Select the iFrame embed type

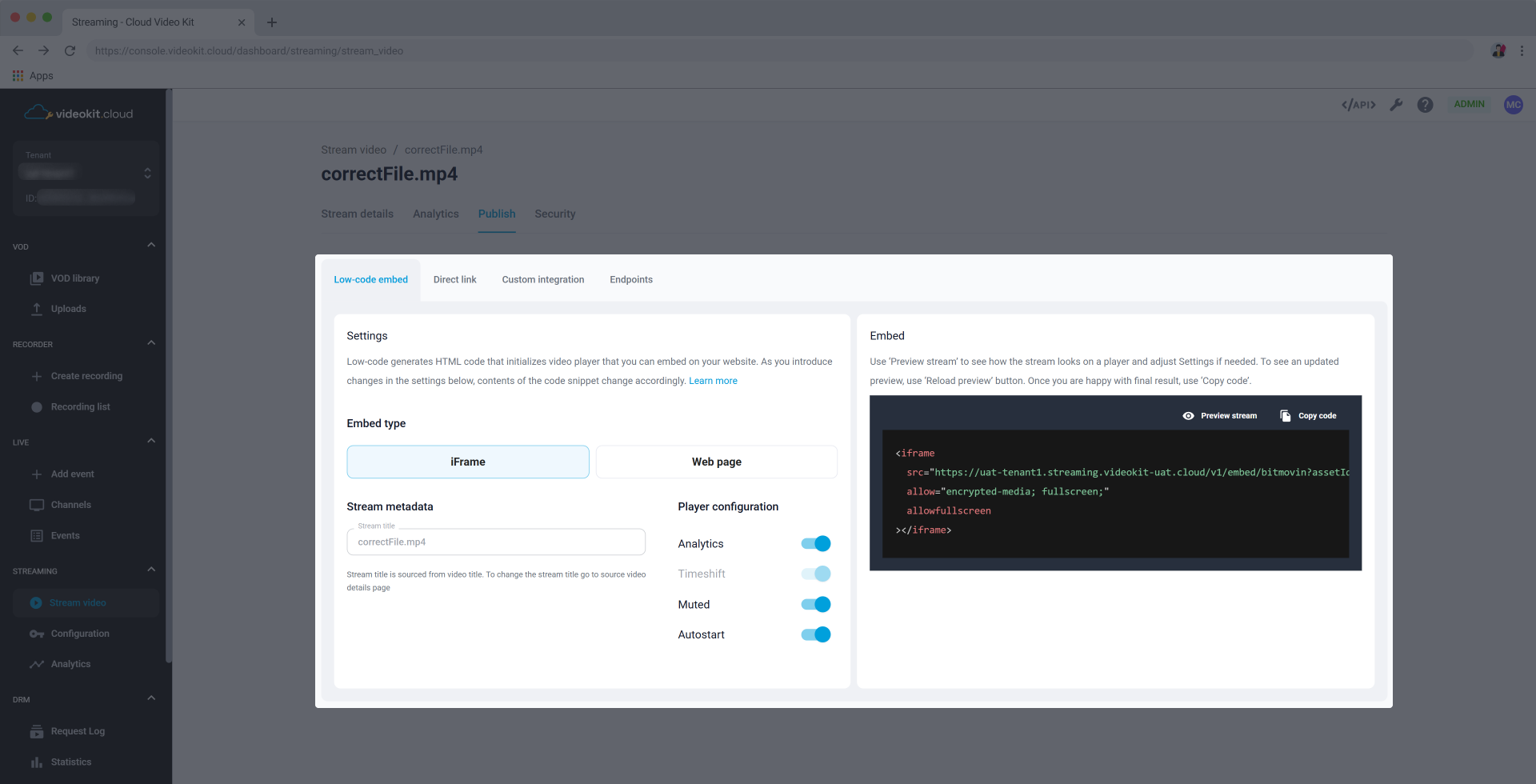pyautogui.click(x=468, y=462)
